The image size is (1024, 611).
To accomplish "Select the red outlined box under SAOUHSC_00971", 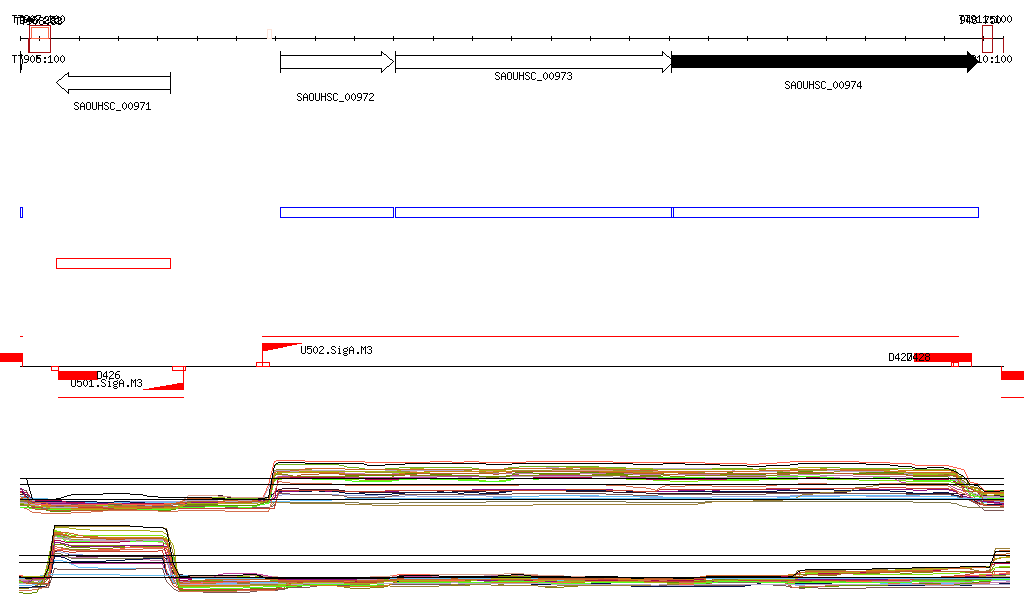I will 113,263.
